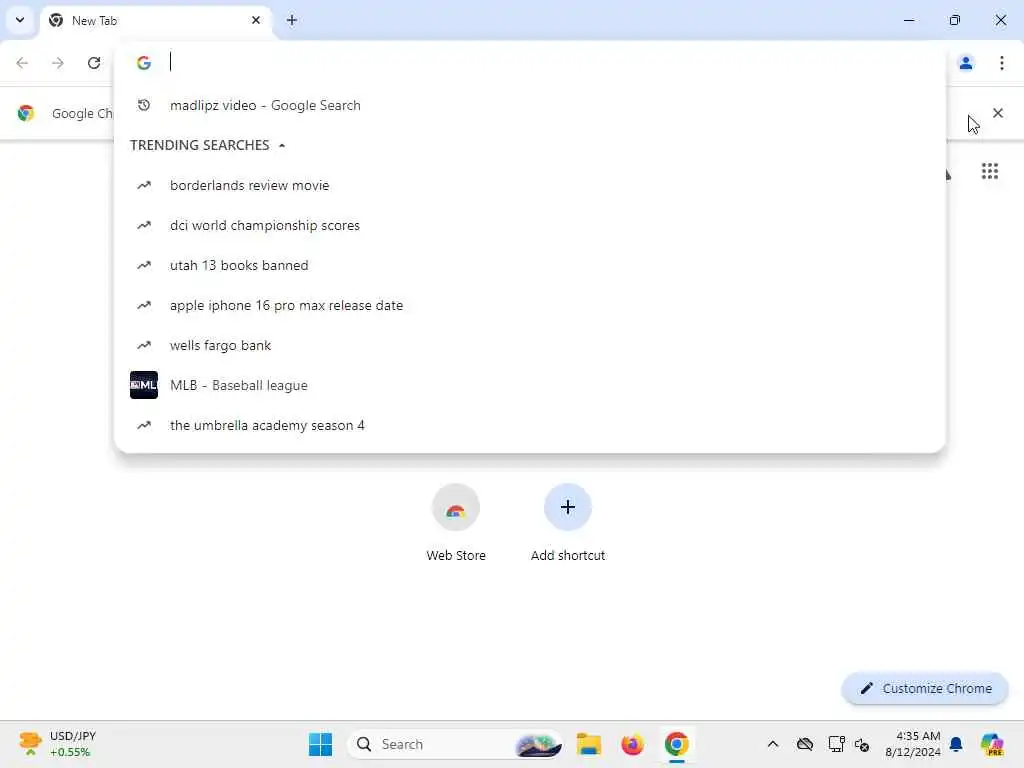This screenshot has width=1024, height=768.
Task: Click the taskbar Search box
Action: coord(455,744)
